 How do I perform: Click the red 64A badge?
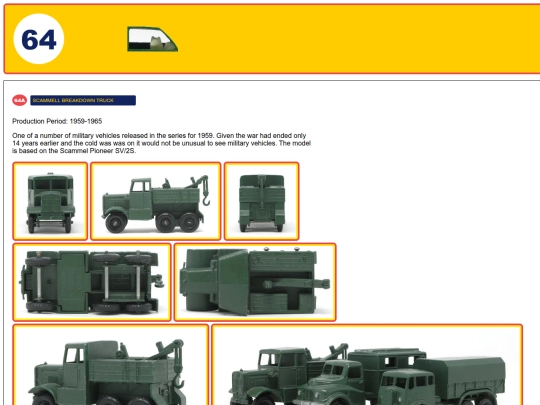pos(20,100)
